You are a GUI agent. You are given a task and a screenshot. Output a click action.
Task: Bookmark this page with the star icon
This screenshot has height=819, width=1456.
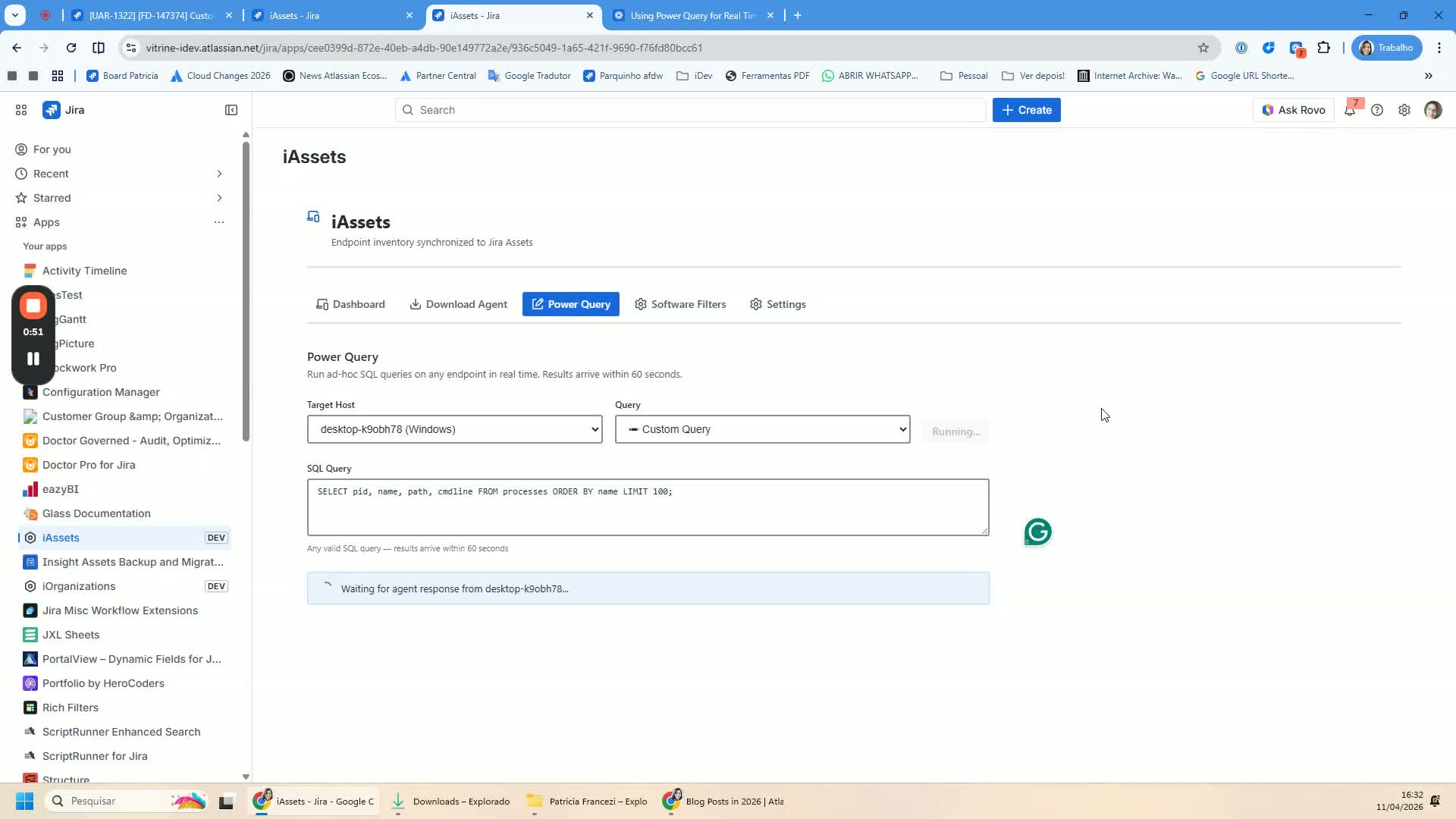click(x=1203, y=48)
